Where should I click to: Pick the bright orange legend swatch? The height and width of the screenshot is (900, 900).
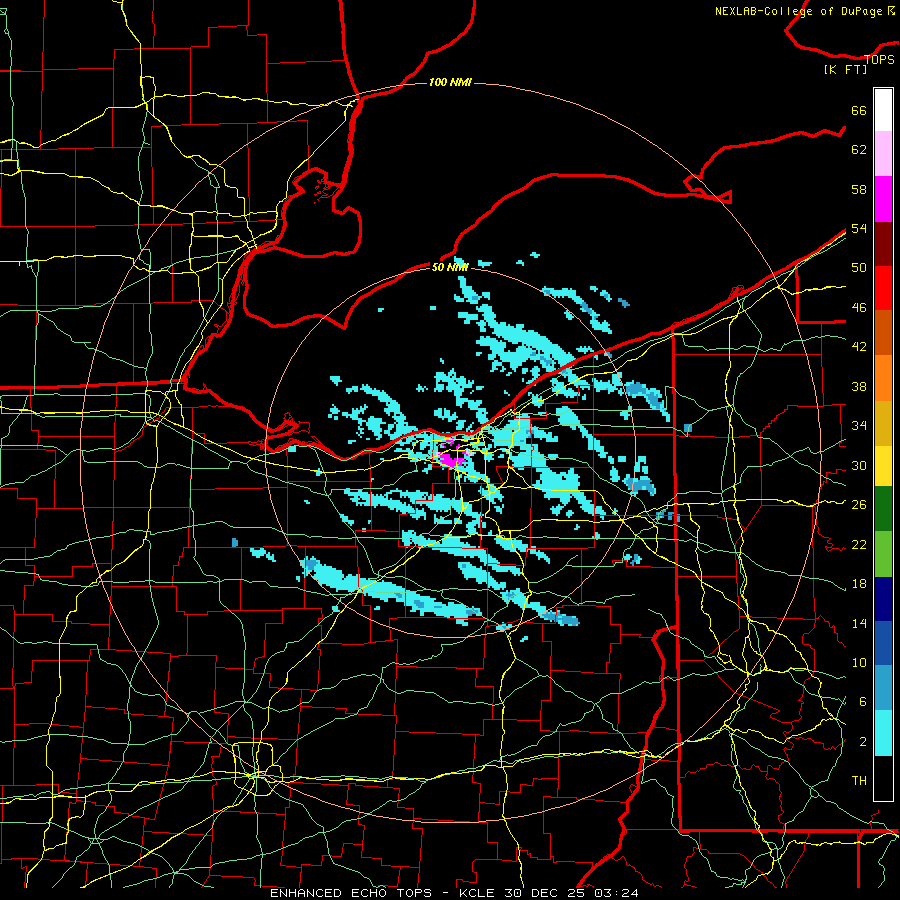(x=883, y=378)
